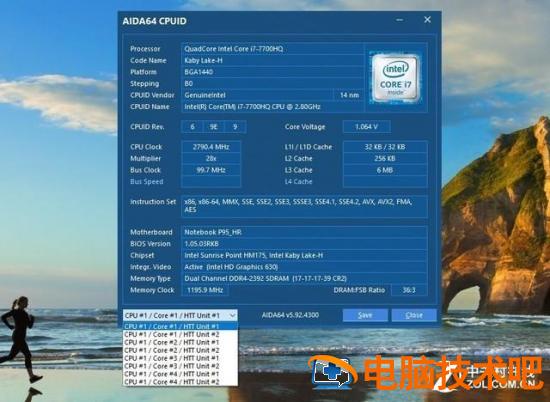Click the DRAM:FSB ratio value 36:3
This screenshot has height=402, width=550.
(409, 290)
